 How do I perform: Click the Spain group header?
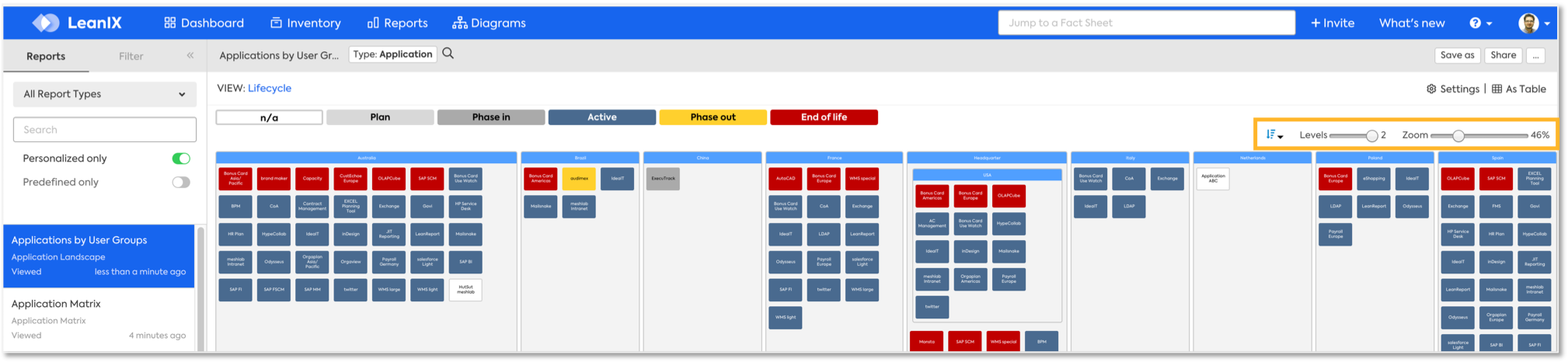point(1497,158)
